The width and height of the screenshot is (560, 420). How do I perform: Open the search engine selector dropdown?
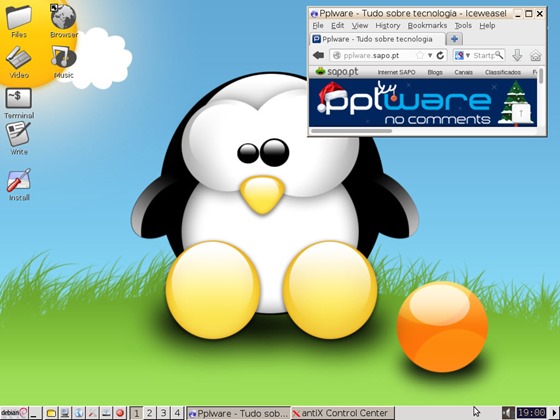pyautogui.click(x=462, y=55)
